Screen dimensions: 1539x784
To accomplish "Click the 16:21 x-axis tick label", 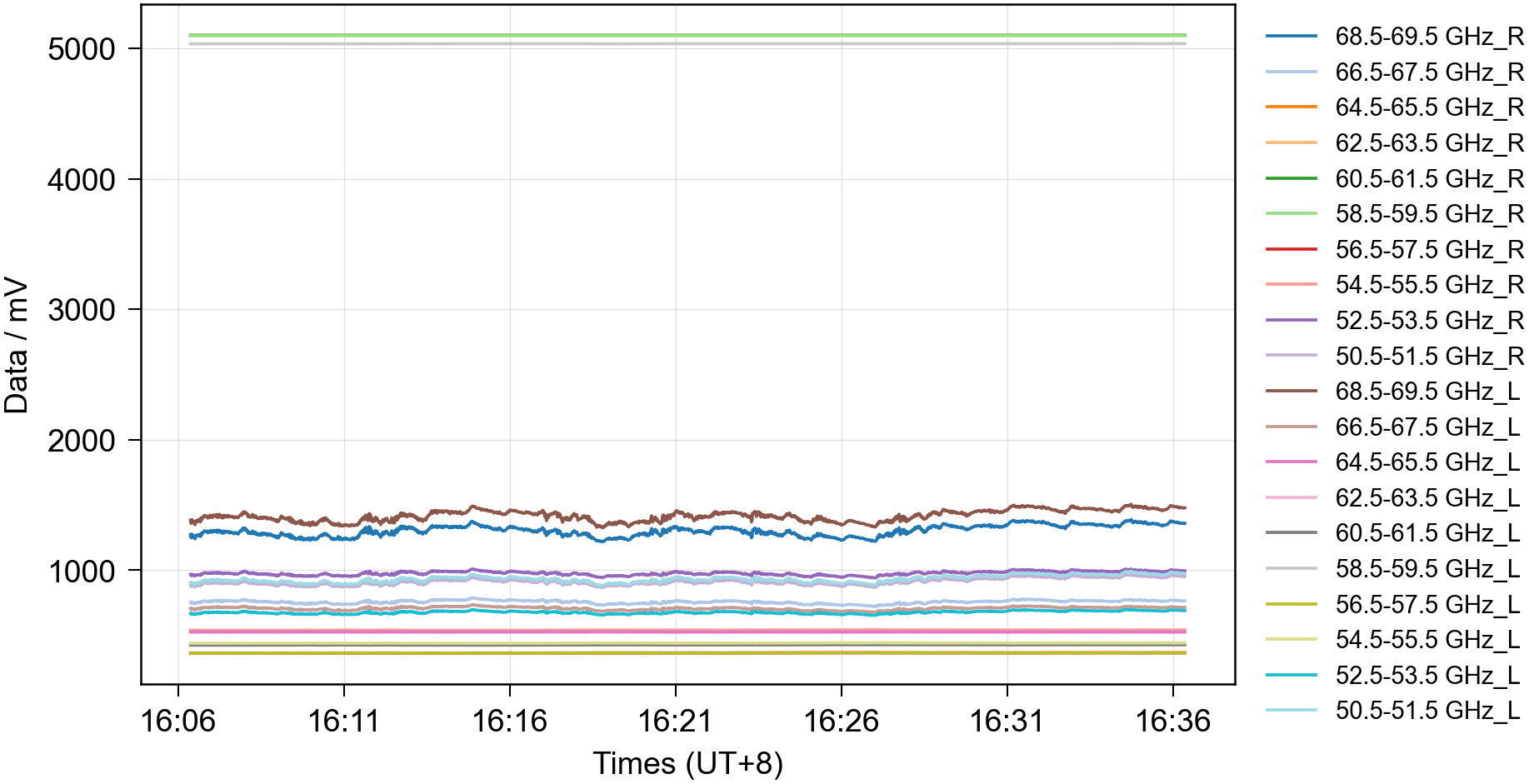I will pyautogui.click(x=675, y=721).
